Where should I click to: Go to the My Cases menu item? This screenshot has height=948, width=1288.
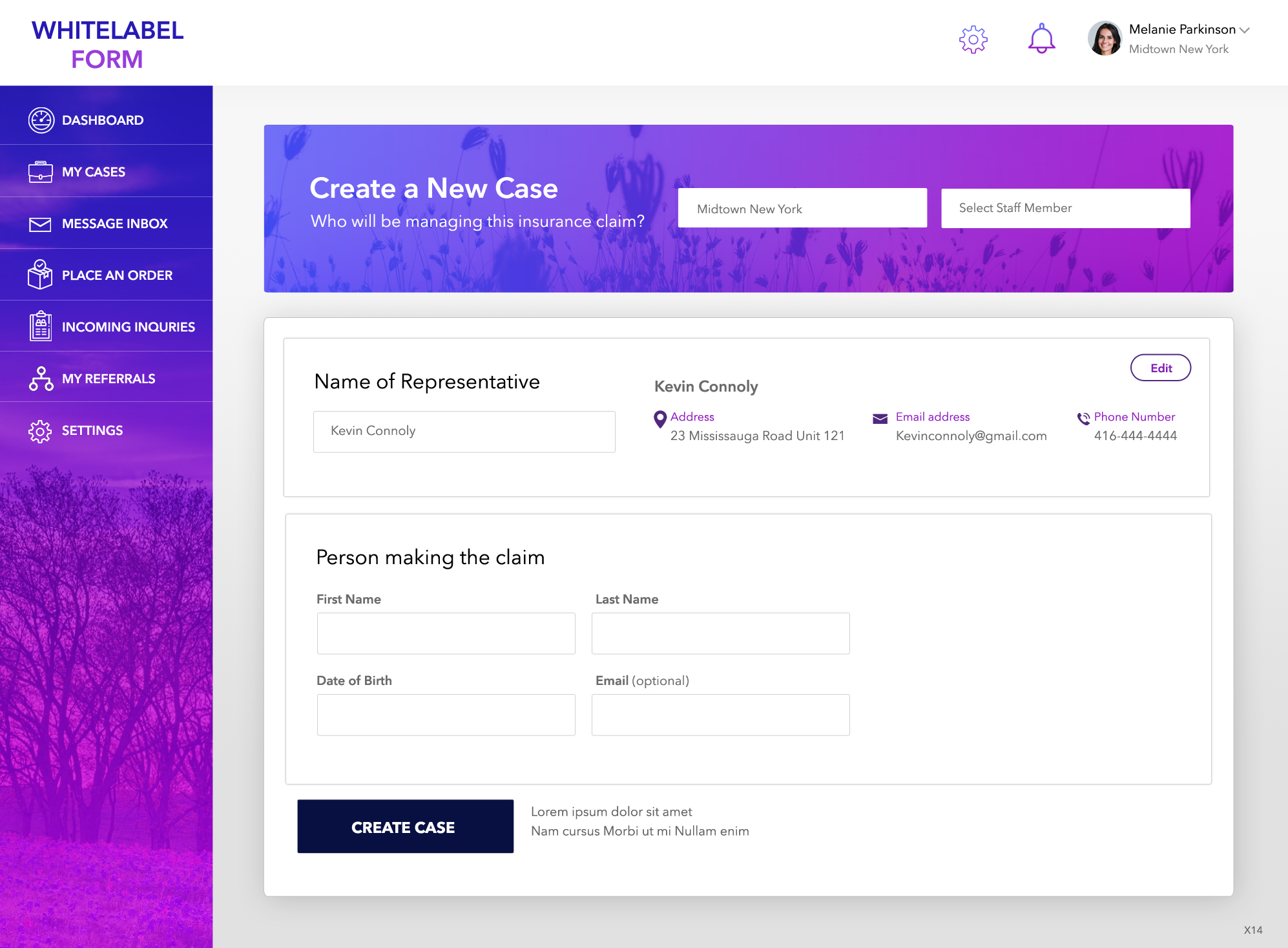pyautogui.click(x=94, y=172)
